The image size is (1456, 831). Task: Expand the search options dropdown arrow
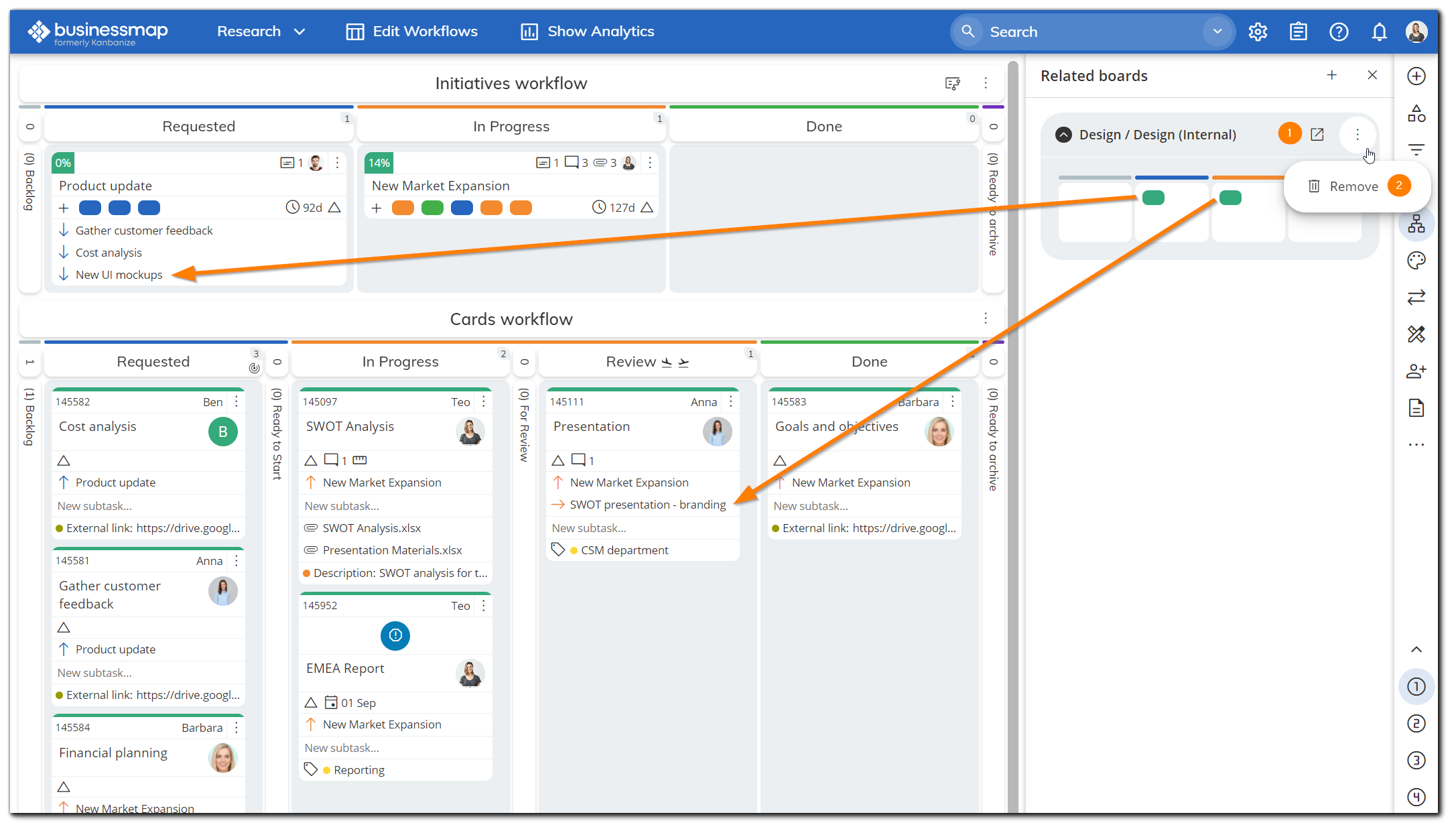tap(1217, 31)
